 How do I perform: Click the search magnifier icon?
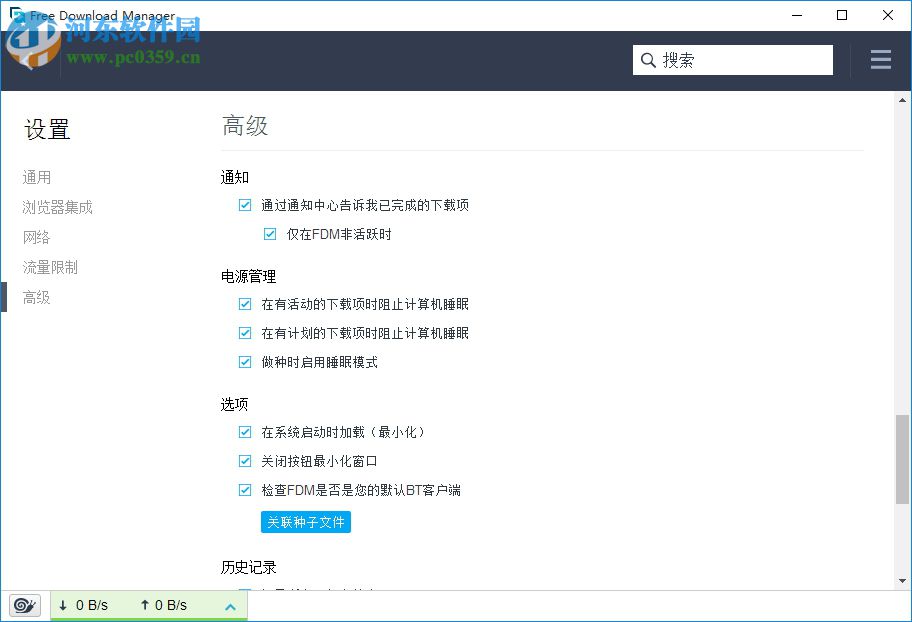[648, 60]
